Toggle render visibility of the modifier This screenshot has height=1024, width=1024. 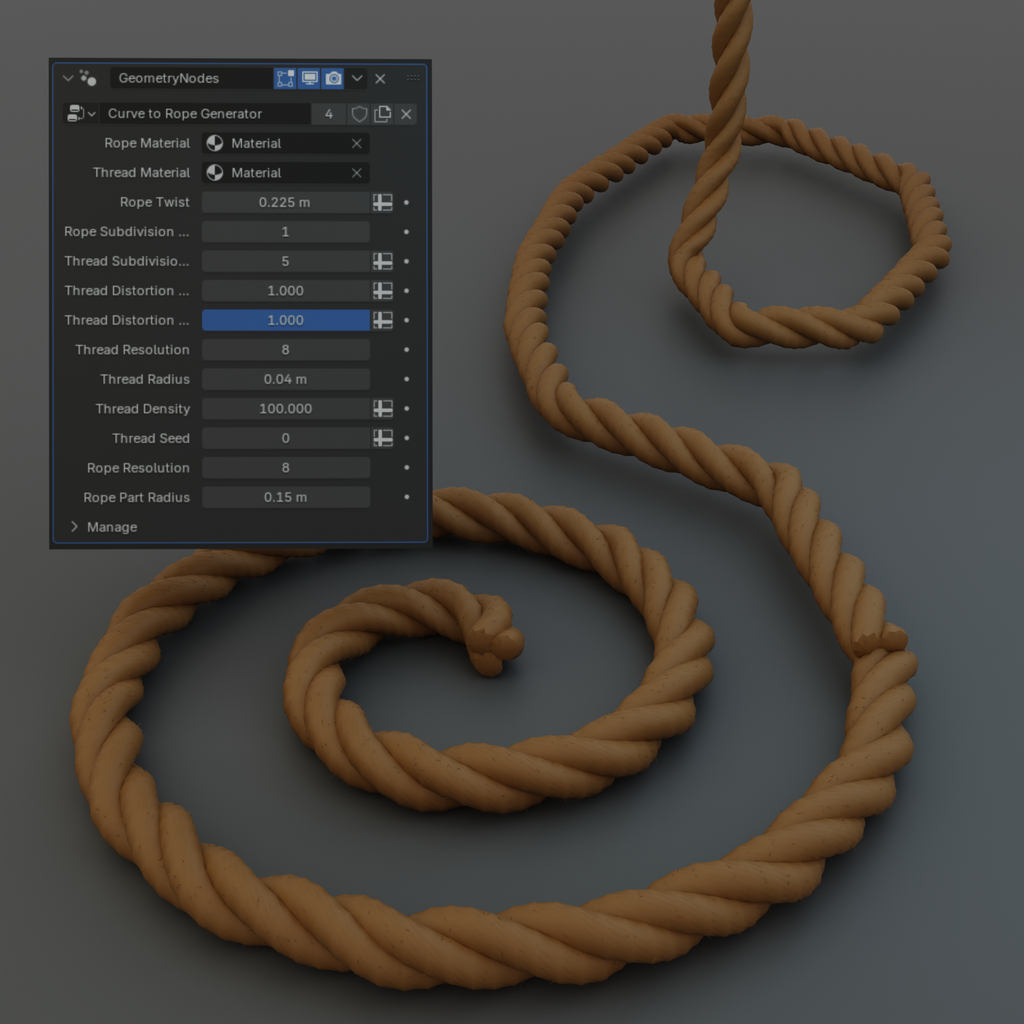(334, 78)
